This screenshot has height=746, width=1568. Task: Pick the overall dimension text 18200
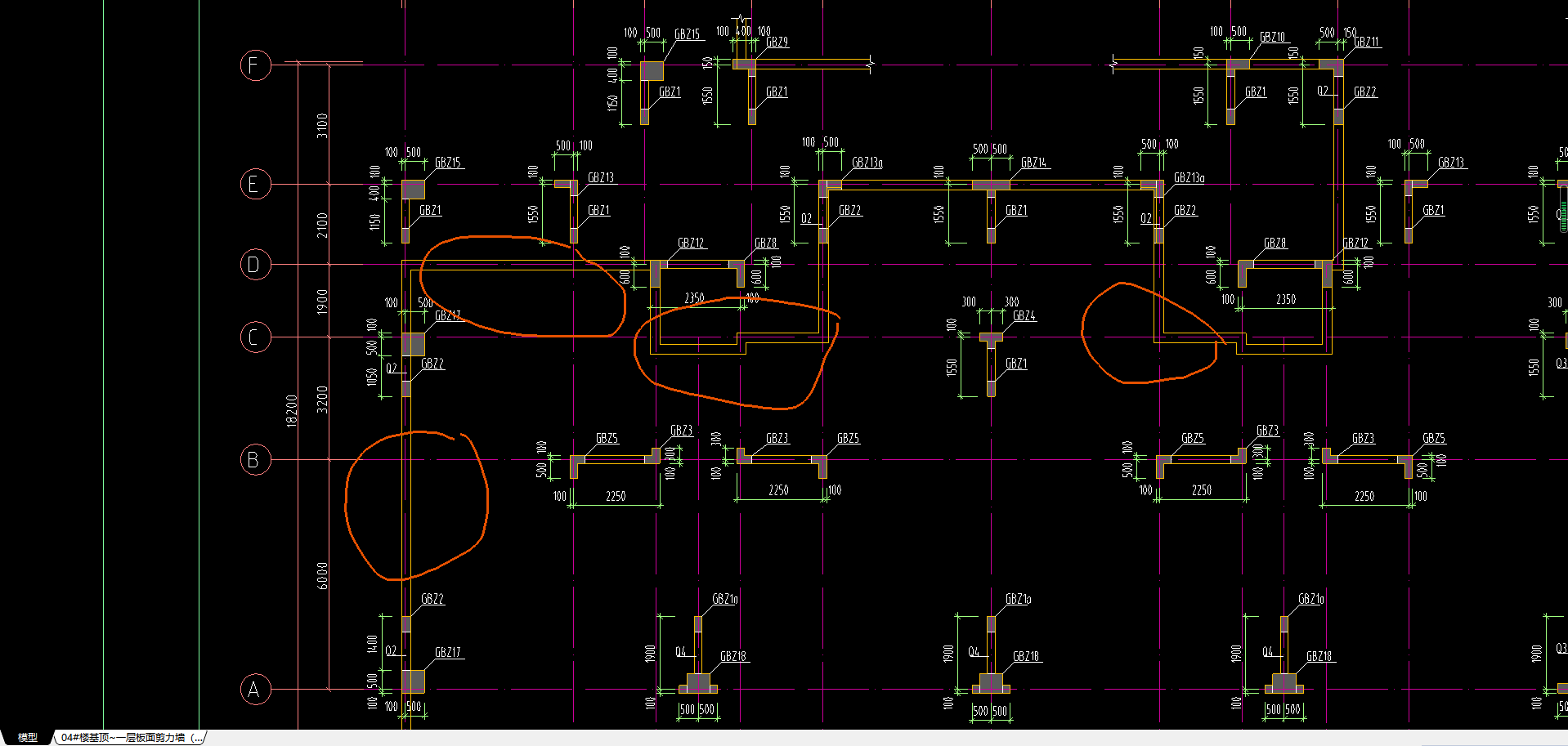[x=292, y=411]
